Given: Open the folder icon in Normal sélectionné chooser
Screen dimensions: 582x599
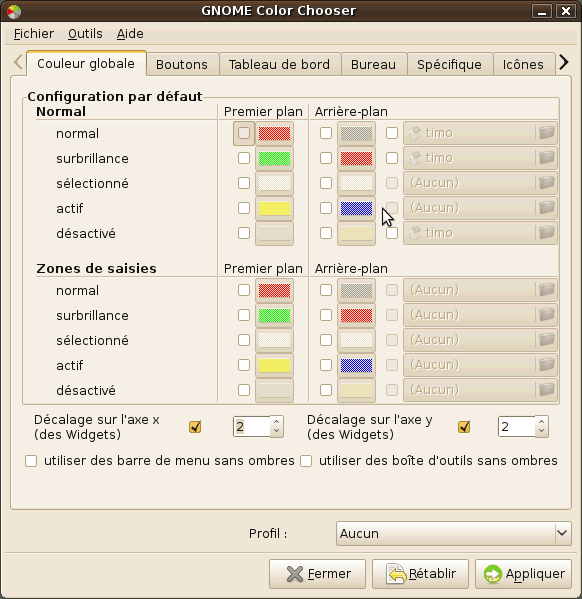Looking at the screenshot, I should (x=546, y=183).
